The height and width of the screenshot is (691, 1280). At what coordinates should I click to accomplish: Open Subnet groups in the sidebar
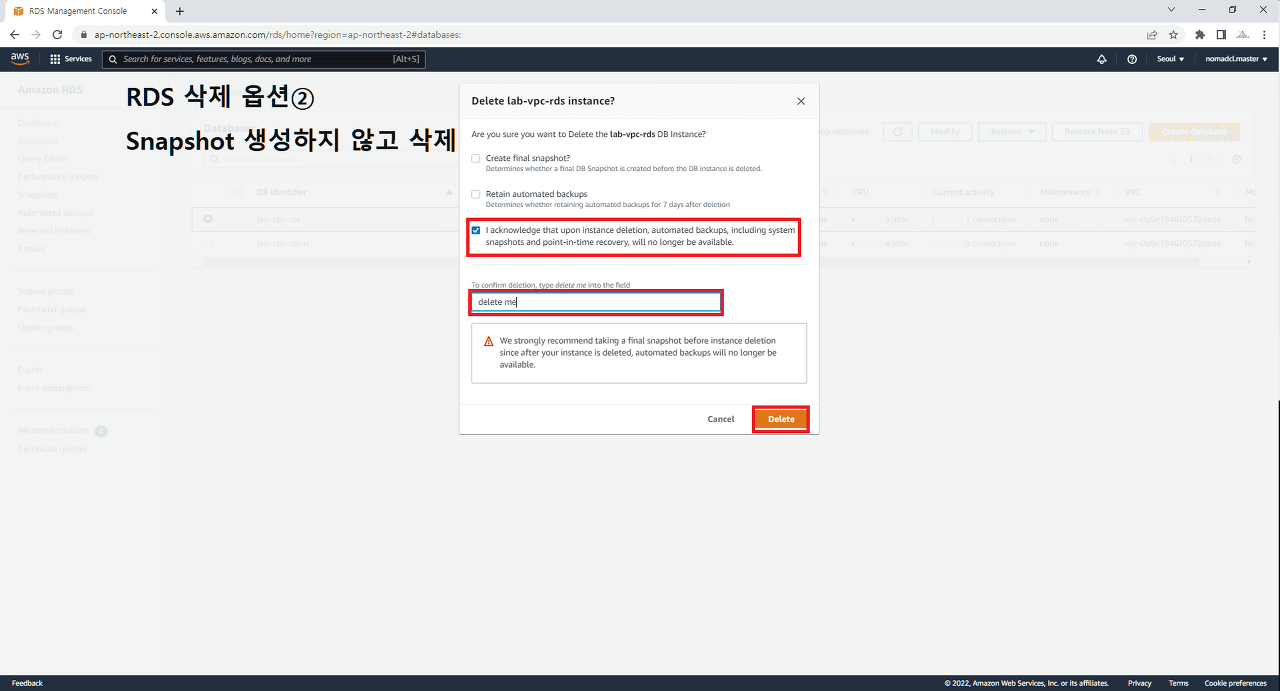point(46,291)
